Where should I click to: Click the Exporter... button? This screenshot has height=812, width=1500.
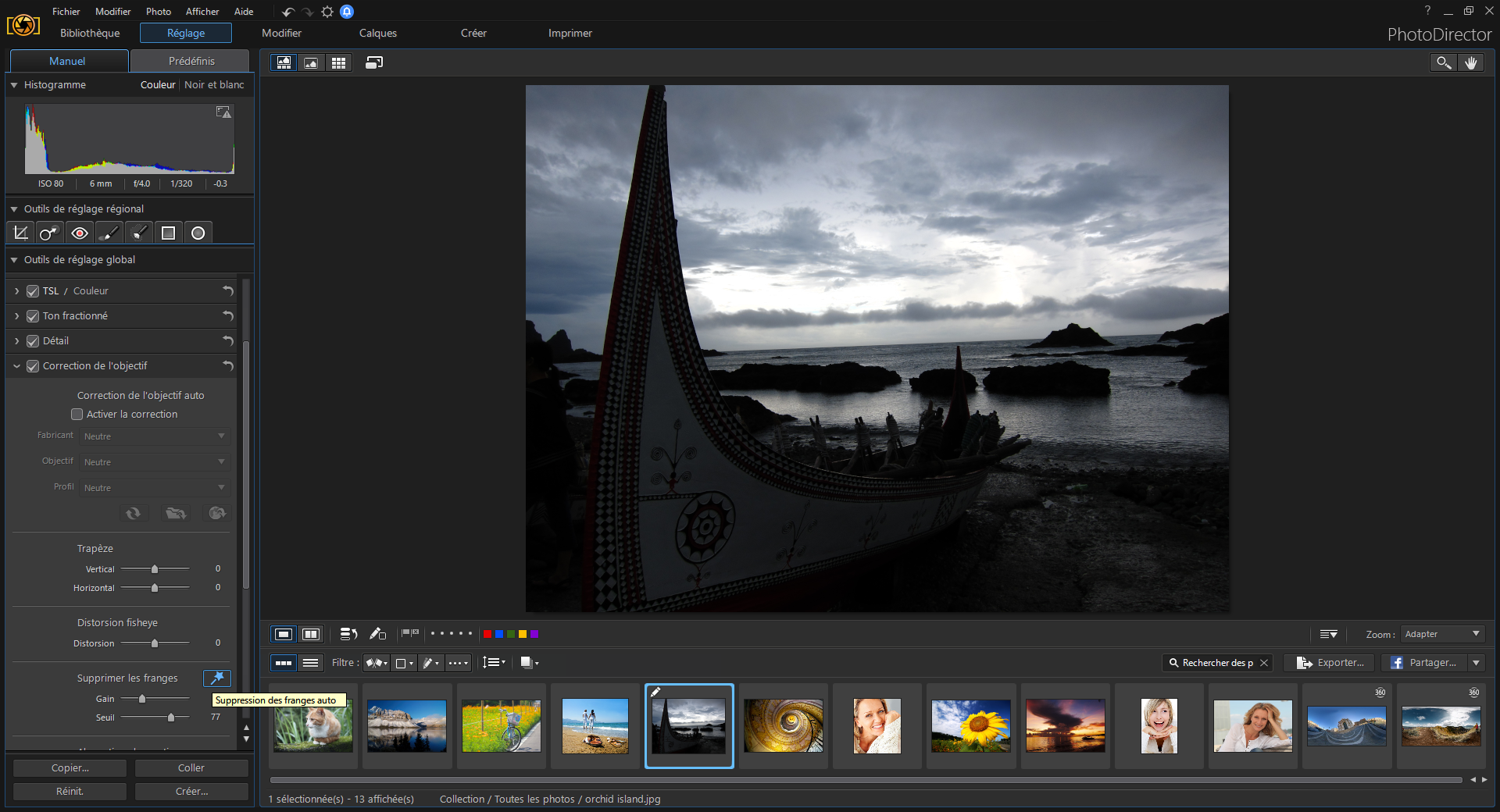tap(1330, 663)
